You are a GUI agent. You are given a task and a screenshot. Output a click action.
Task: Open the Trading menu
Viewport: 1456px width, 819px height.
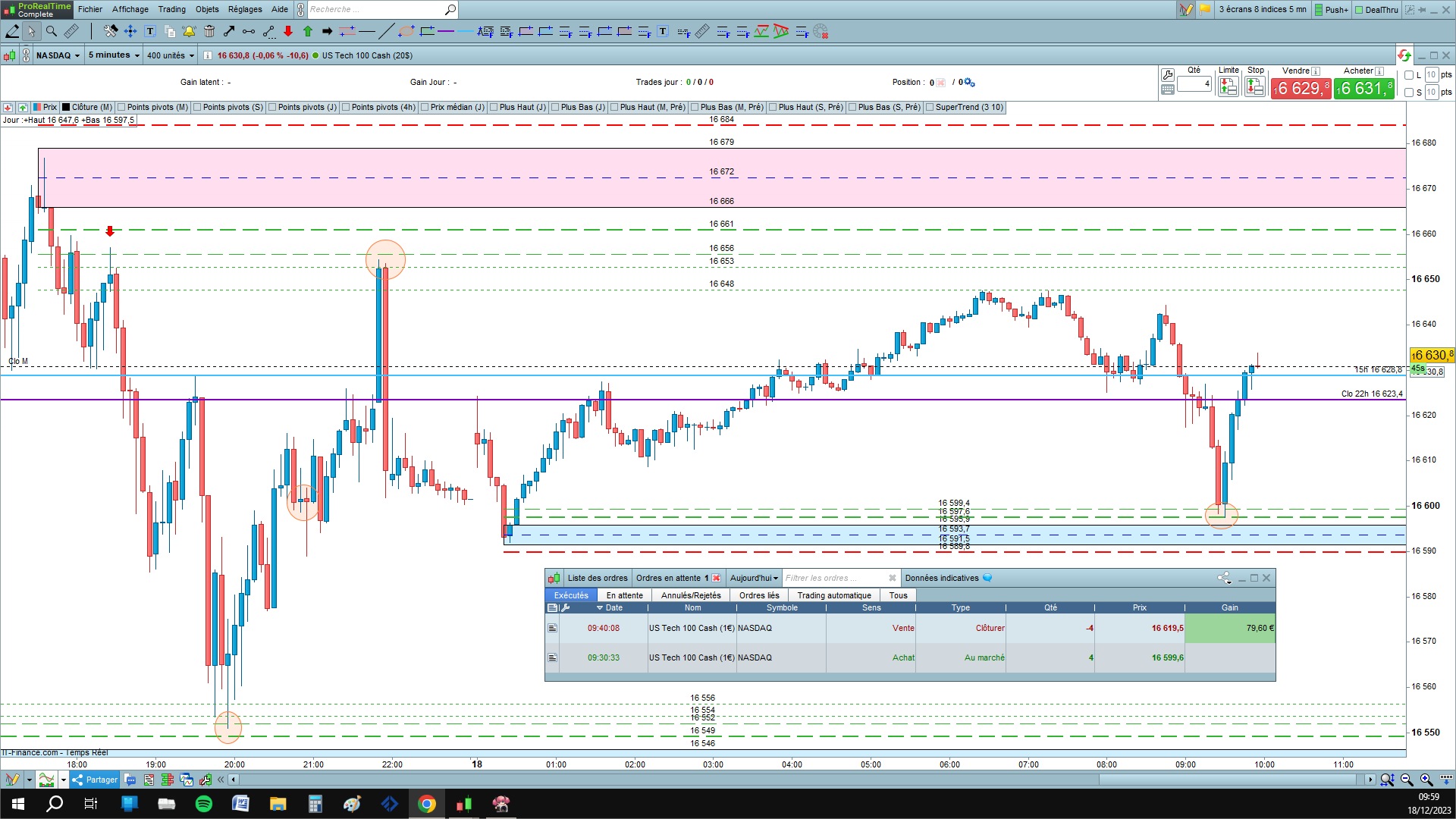pos(171,9)
